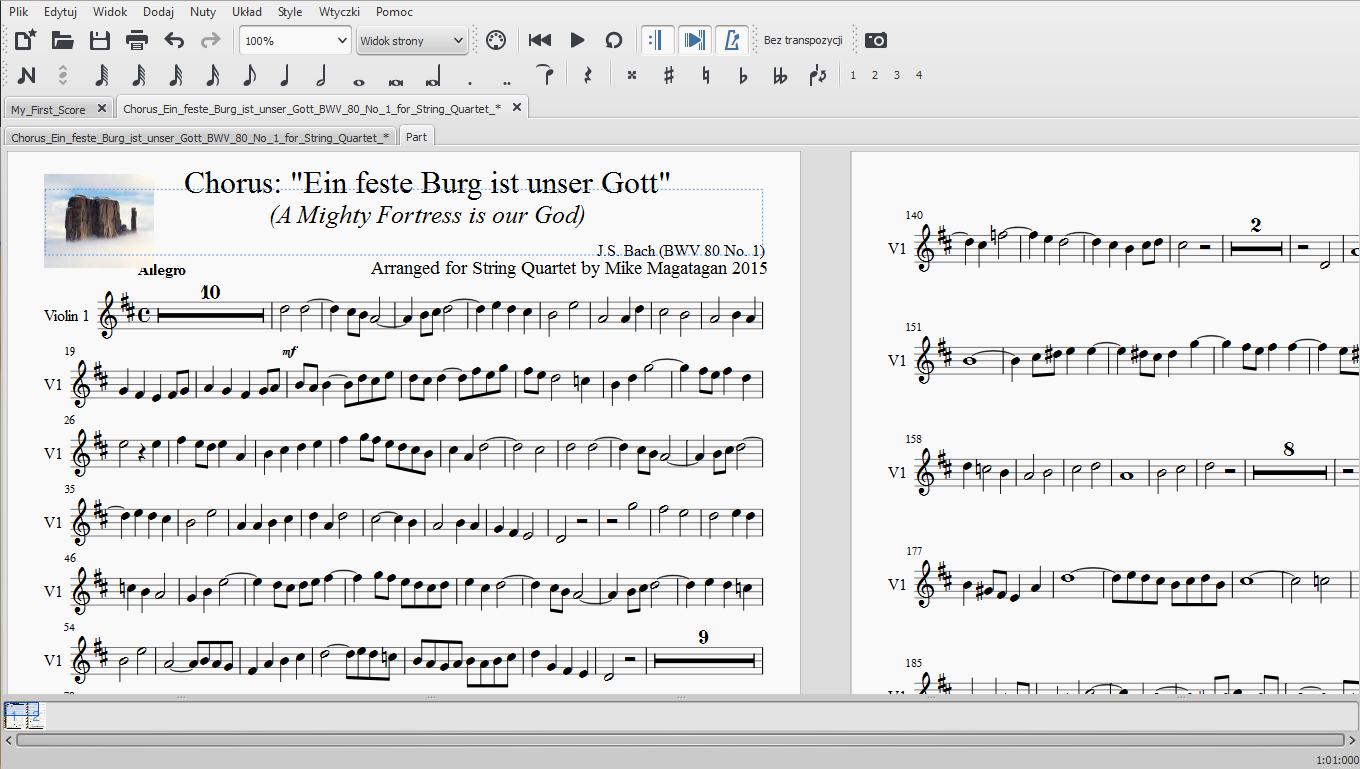Open image capture camera tool
The image size is (1360, 769).
pyautogui.click(x=876, y=40)
